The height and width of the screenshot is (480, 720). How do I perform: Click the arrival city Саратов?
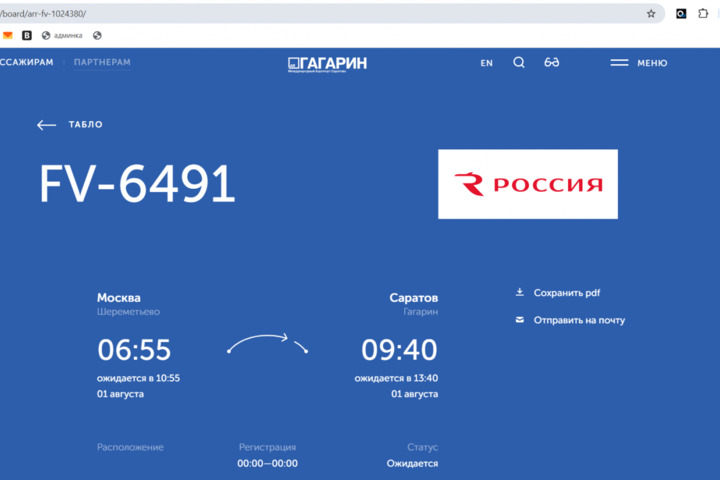click(414, 298)
